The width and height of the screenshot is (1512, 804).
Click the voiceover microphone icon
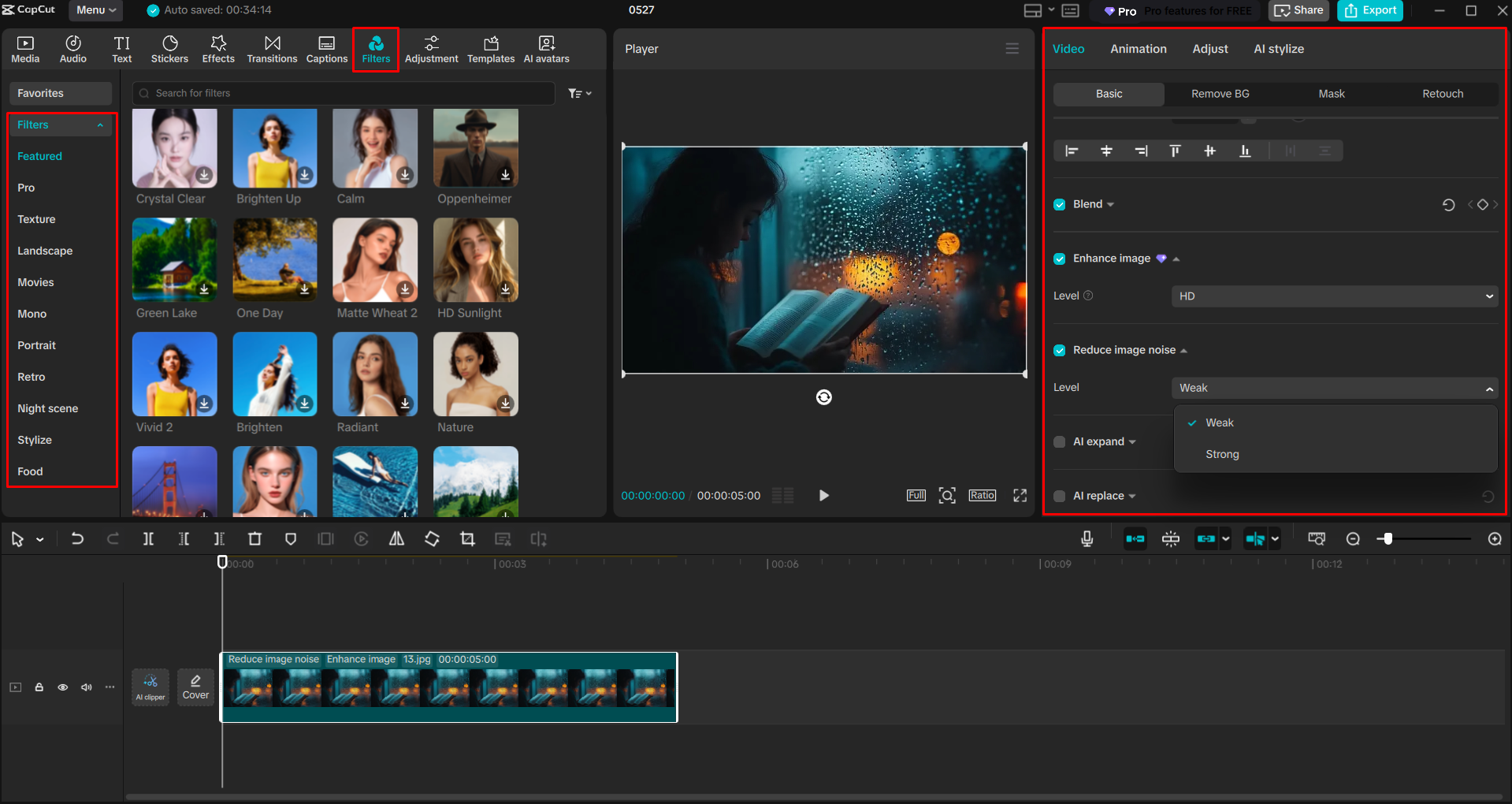click(x=1087, y=538)
